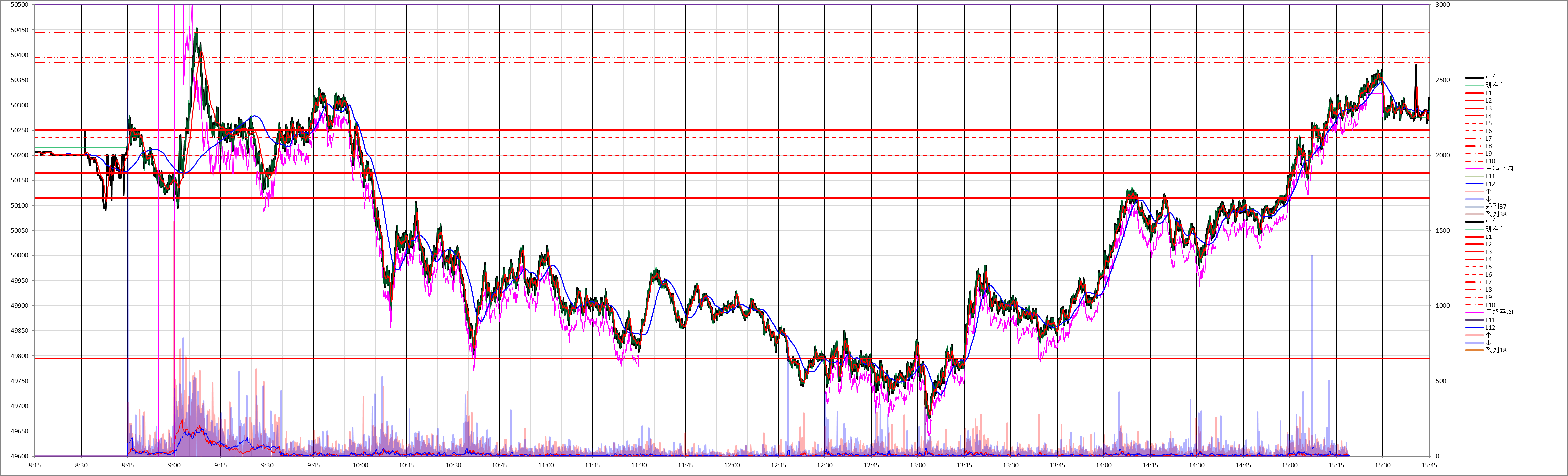Screen dimensions: 1568x476
Task: Click the 系列37 legend entry
Action: point(1496,206)
